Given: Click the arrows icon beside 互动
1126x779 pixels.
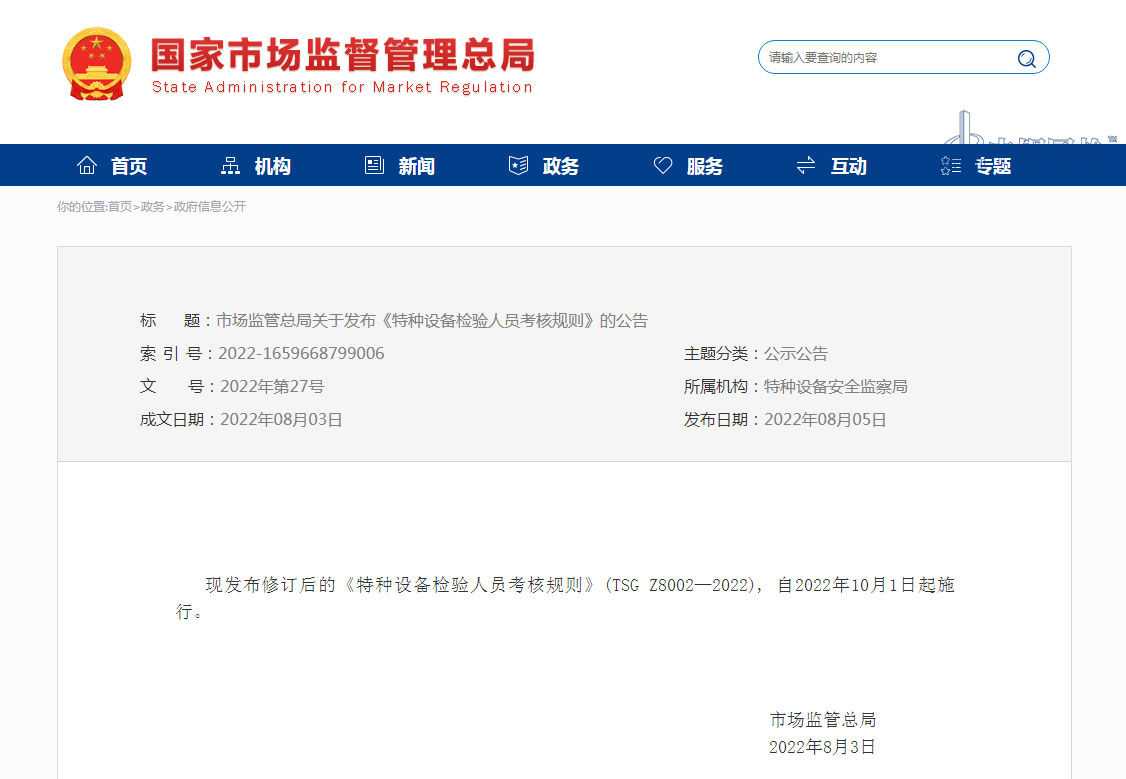Looking at the screenshot, I should click(806, 166).
